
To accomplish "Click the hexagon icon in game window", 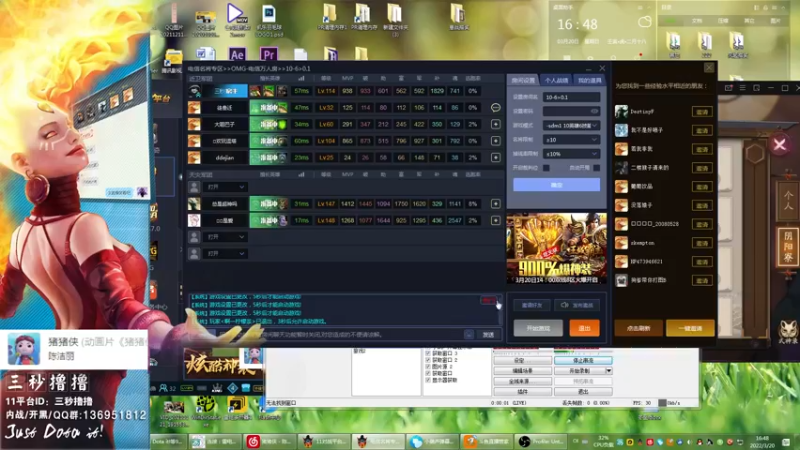I will tap(755, 154).
